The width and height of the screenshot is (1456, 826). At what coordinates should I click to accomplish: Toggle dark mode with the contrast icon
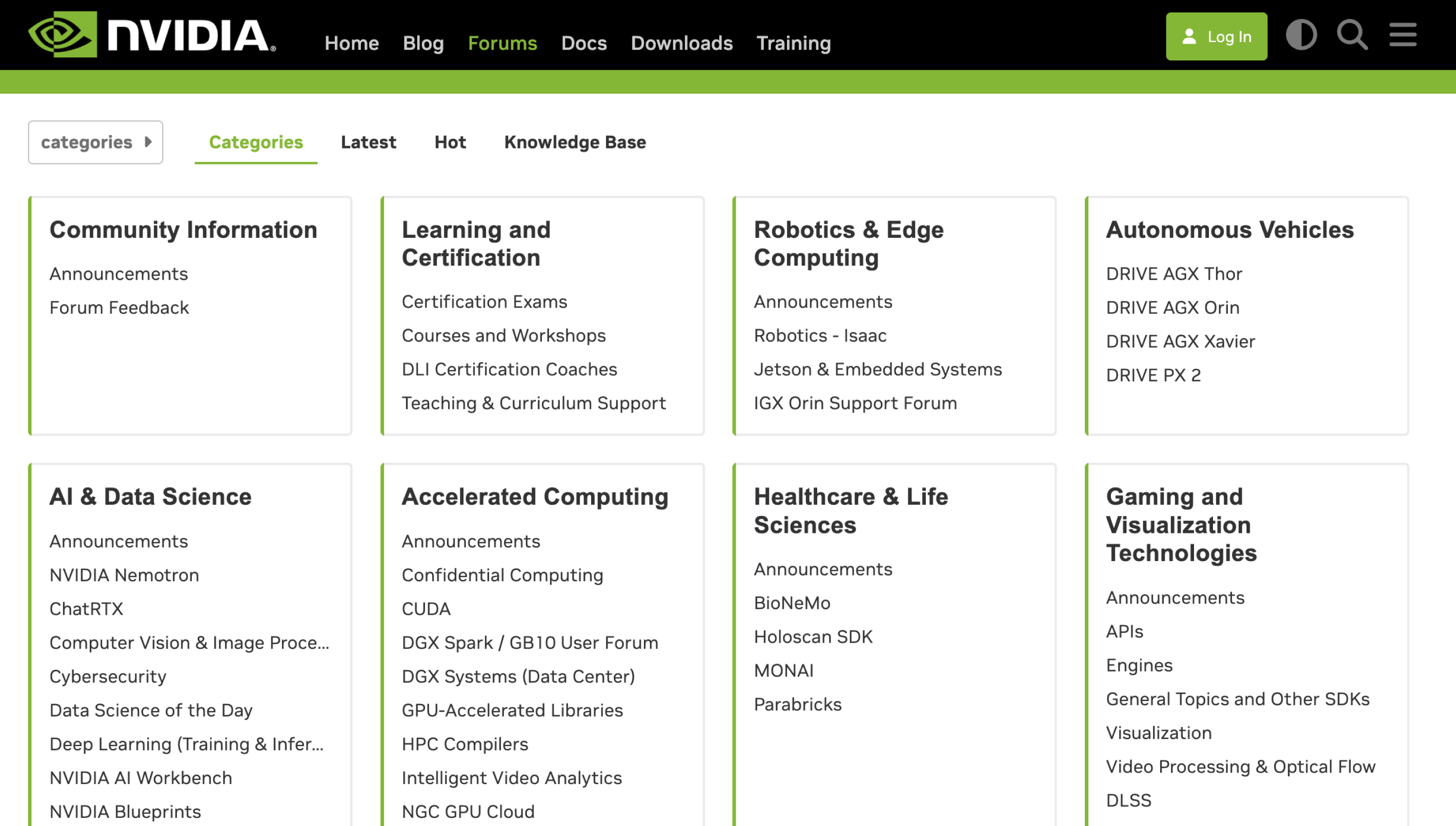pyautogui.click(x=1302, y=35)
